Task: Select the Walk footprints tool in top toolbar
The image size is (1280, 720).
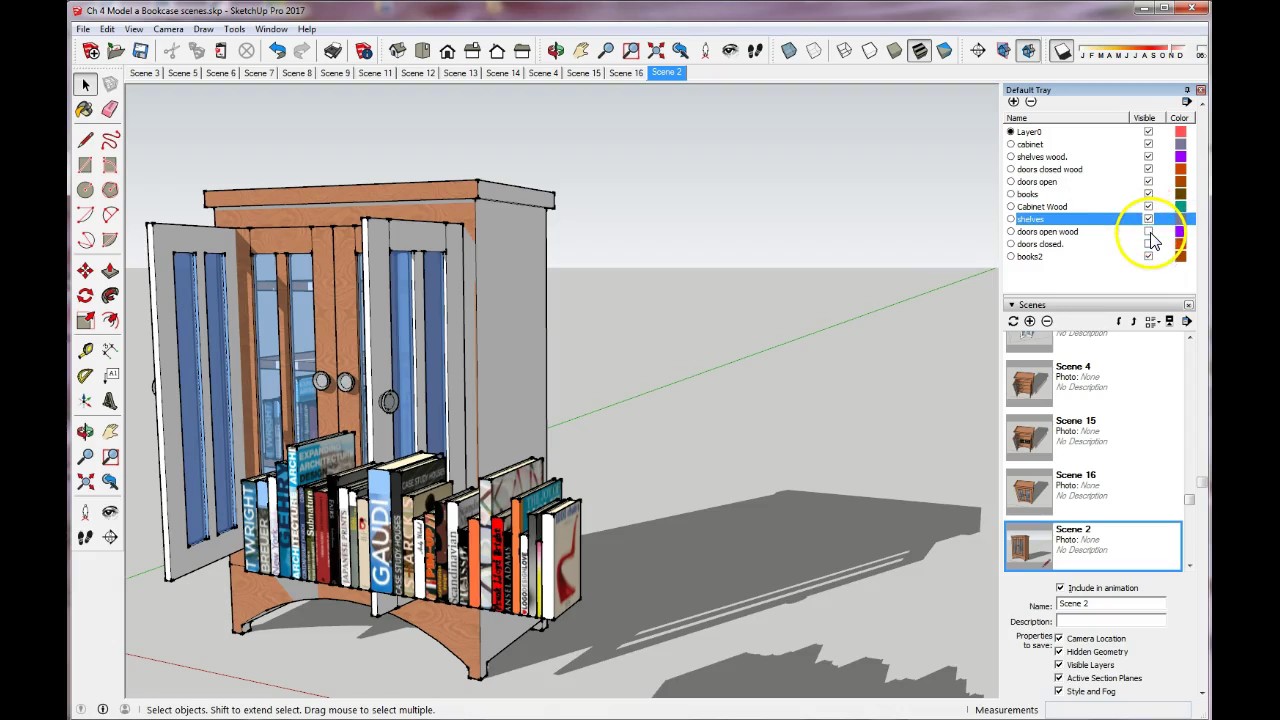Action: coord(755,51)
